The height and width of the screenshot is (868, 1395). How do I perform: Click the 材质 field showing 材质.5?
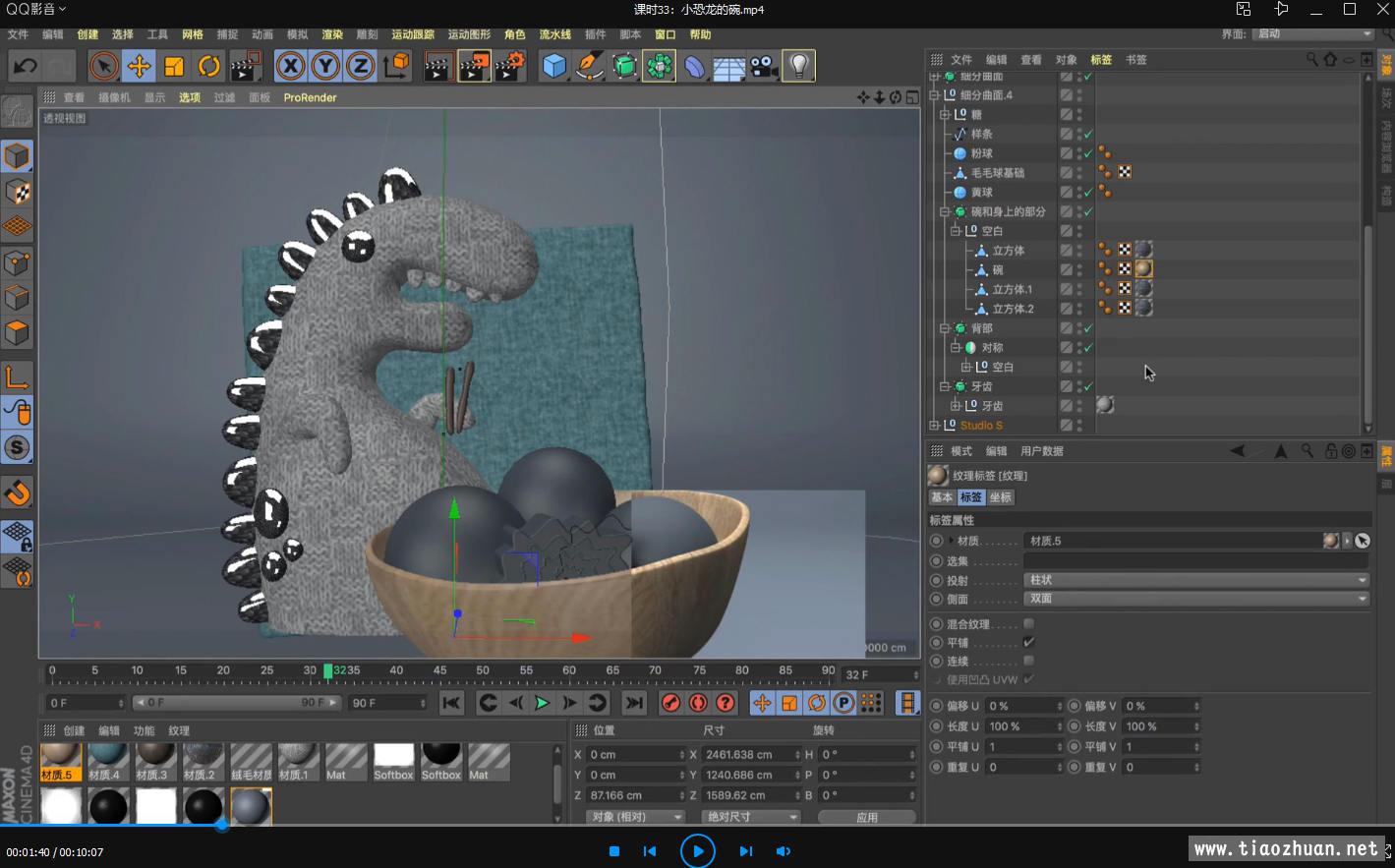(1173, 541)
